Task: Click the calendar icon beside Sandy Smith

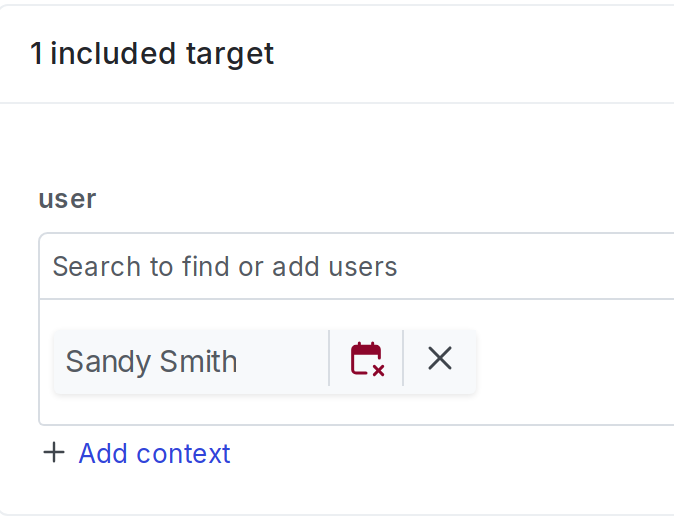Action: click(x=366, y=358)
